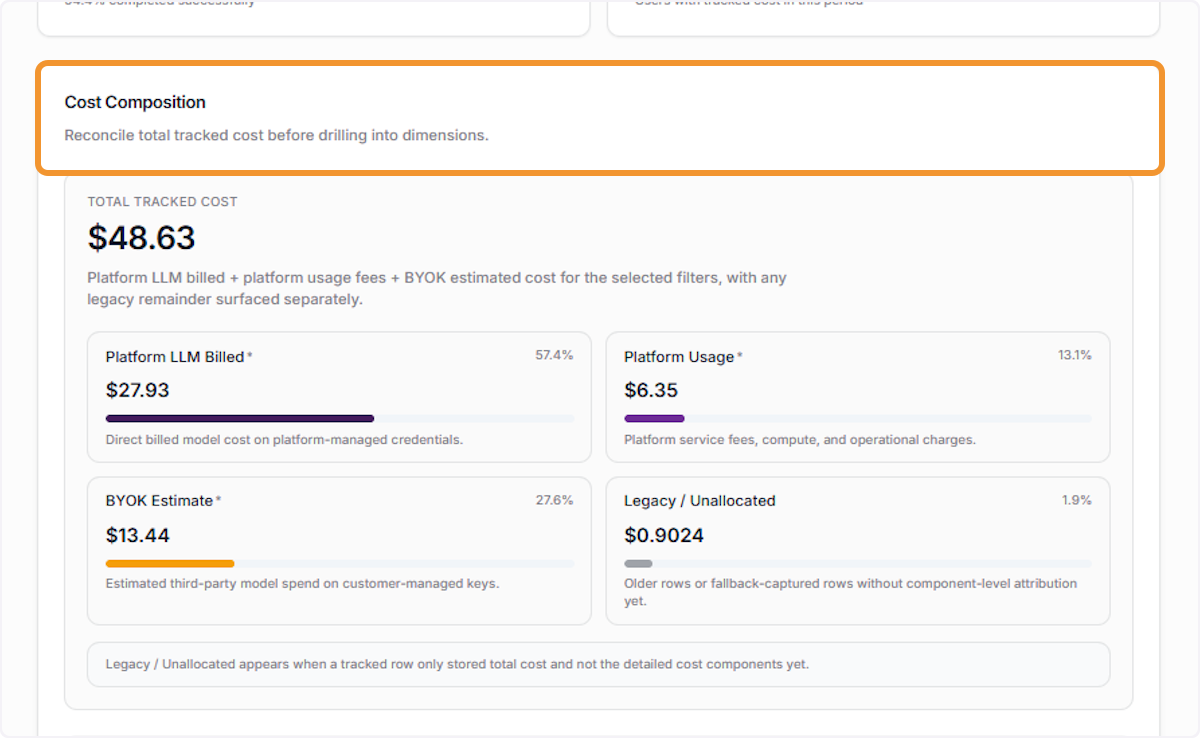Click the 57.4% share label
Screen dimensions: 1200x738
click(555, 355)
